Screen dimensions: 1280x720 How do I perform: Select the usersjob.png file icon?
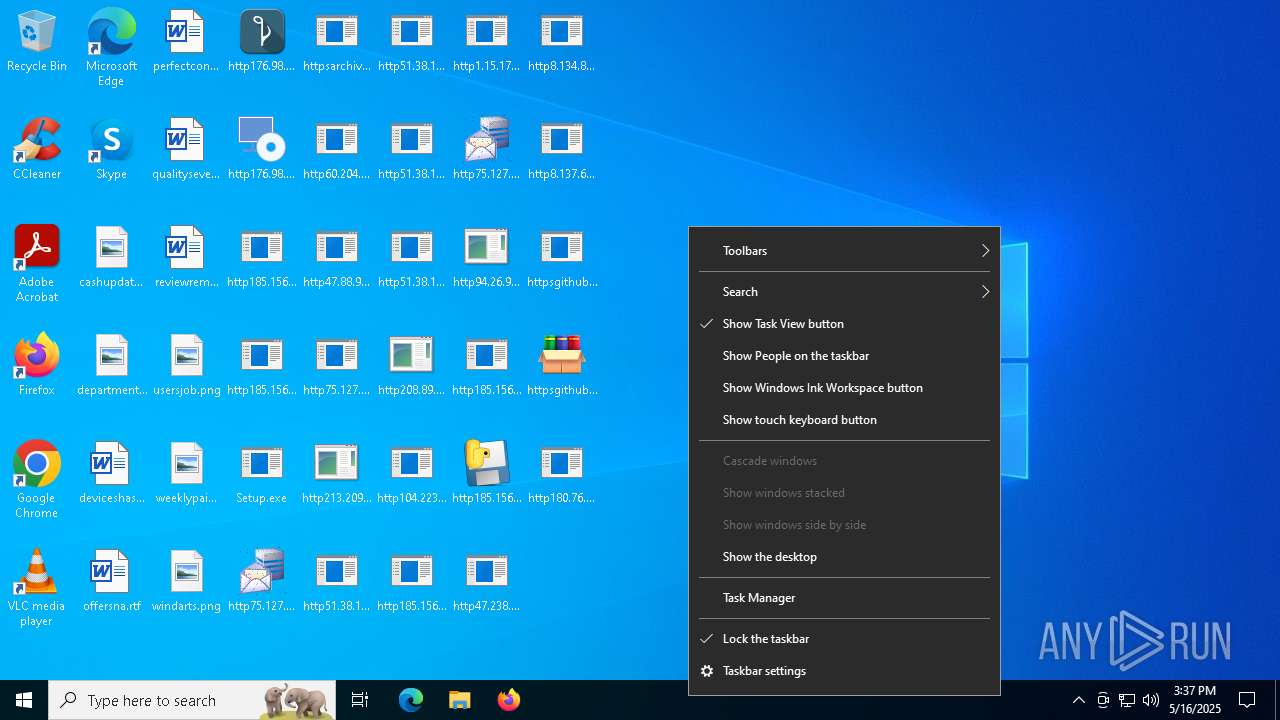click(186, 366)
